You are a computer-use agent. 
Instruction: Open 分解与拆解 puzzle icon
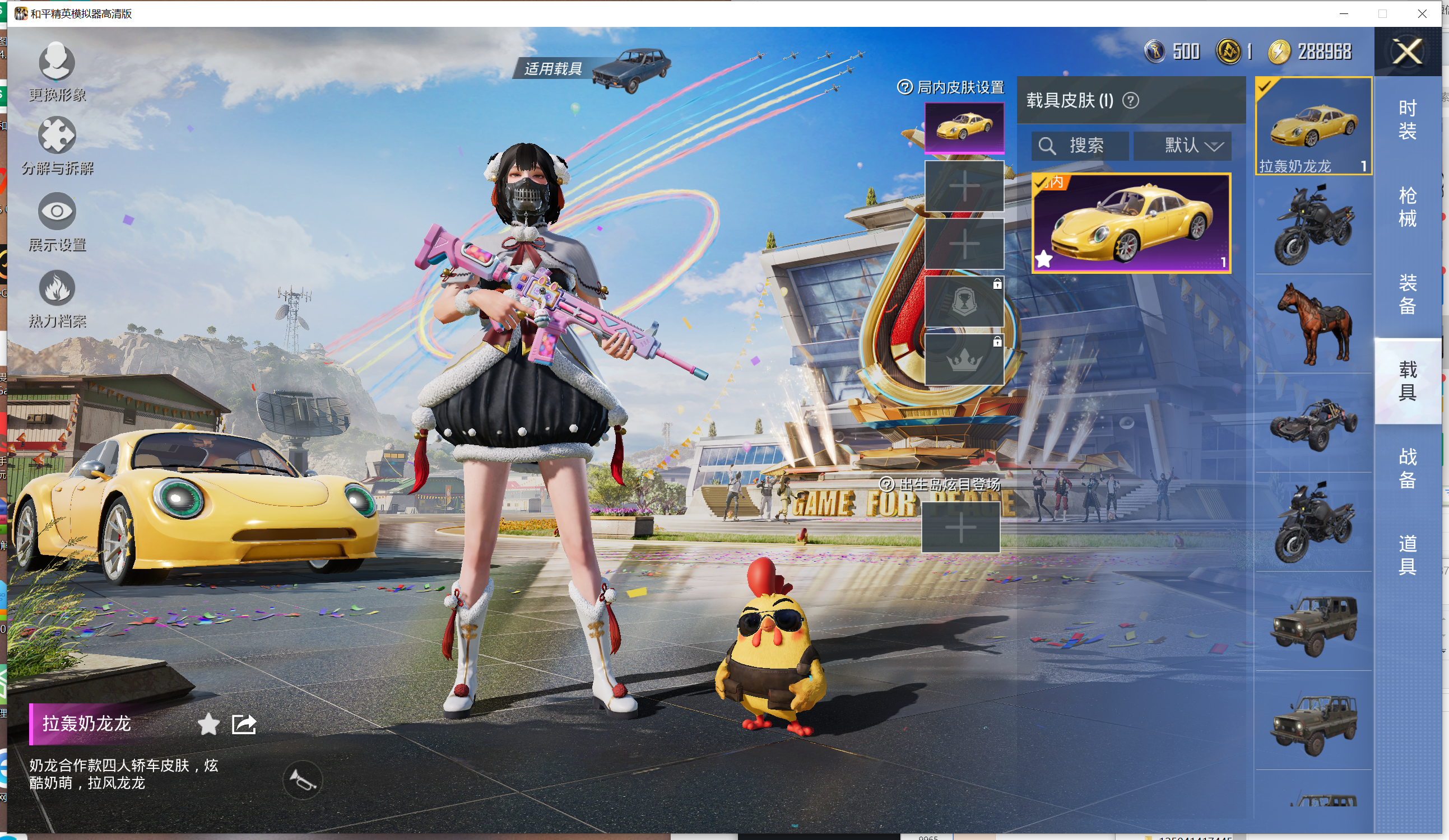57,136
